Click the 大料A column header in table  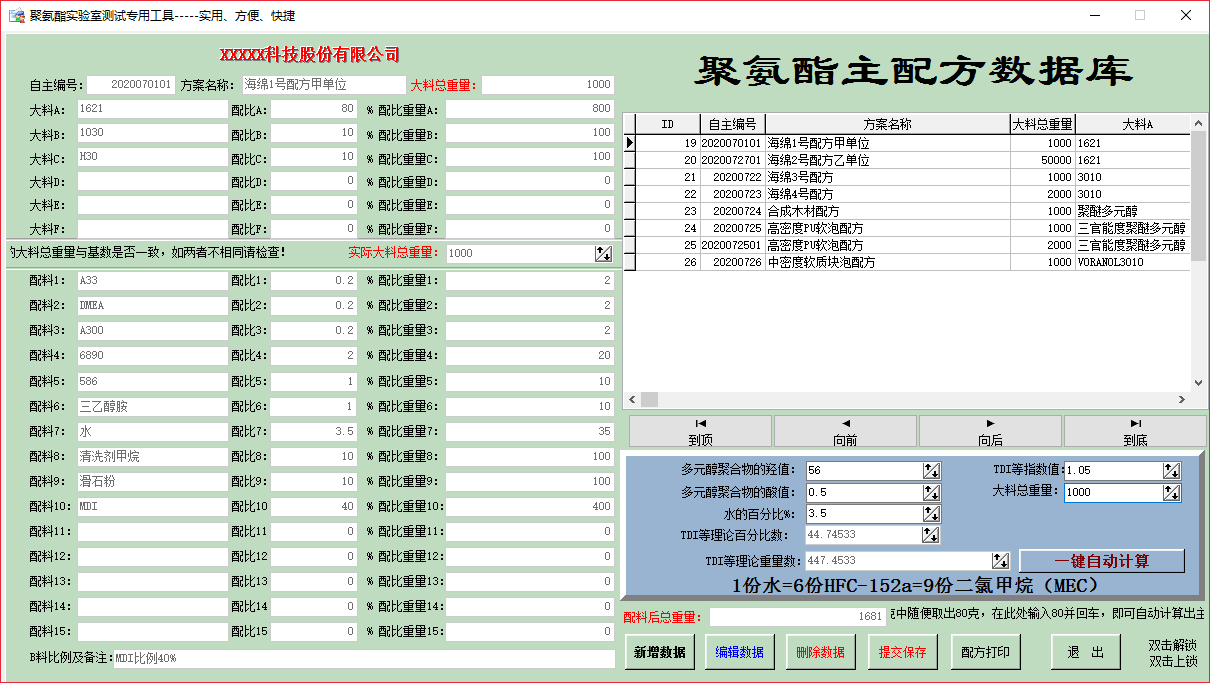(x=1132, y=124)
